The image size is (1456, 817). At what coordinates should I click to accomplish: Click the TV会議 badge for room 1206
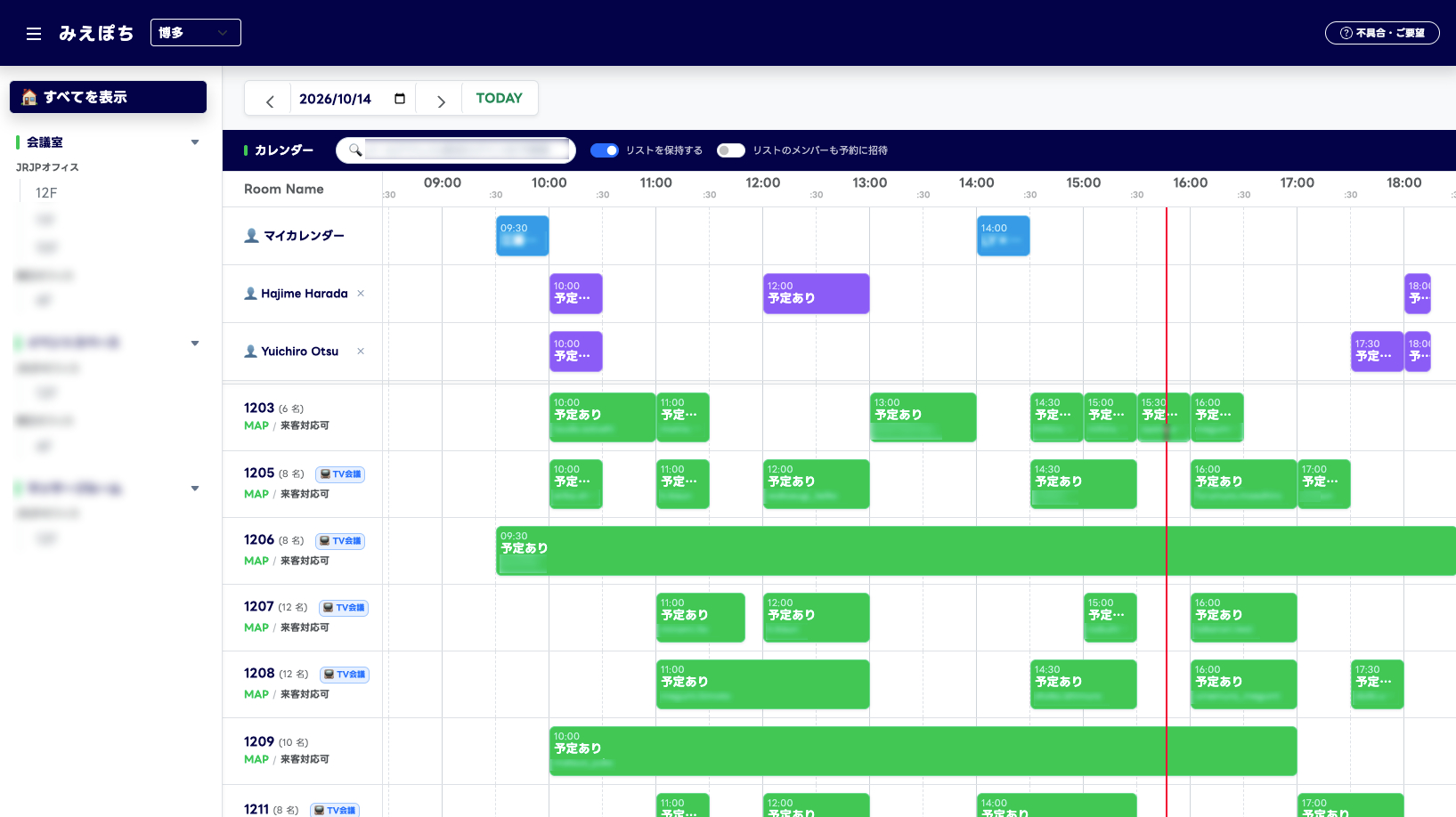(340, 541)
